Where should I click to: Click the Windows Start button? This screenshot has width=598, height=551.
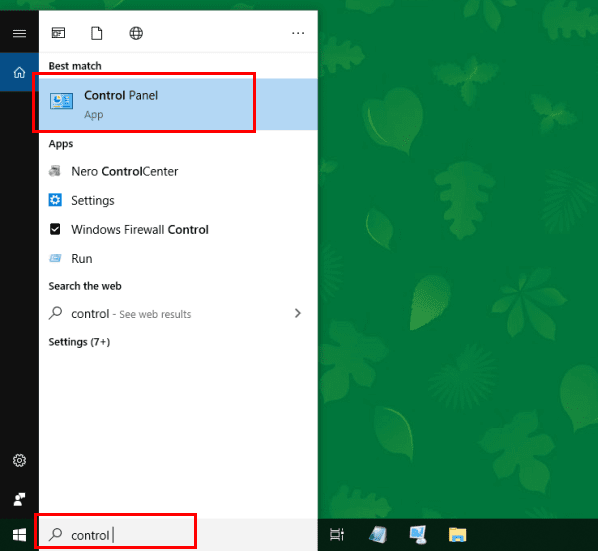click(x=19, y=535)
